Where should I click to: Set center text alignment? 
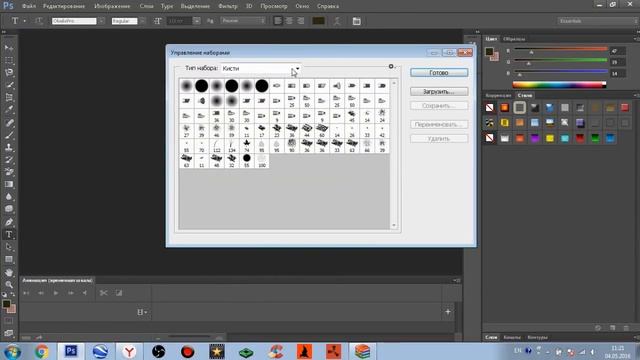coord(289,21)
